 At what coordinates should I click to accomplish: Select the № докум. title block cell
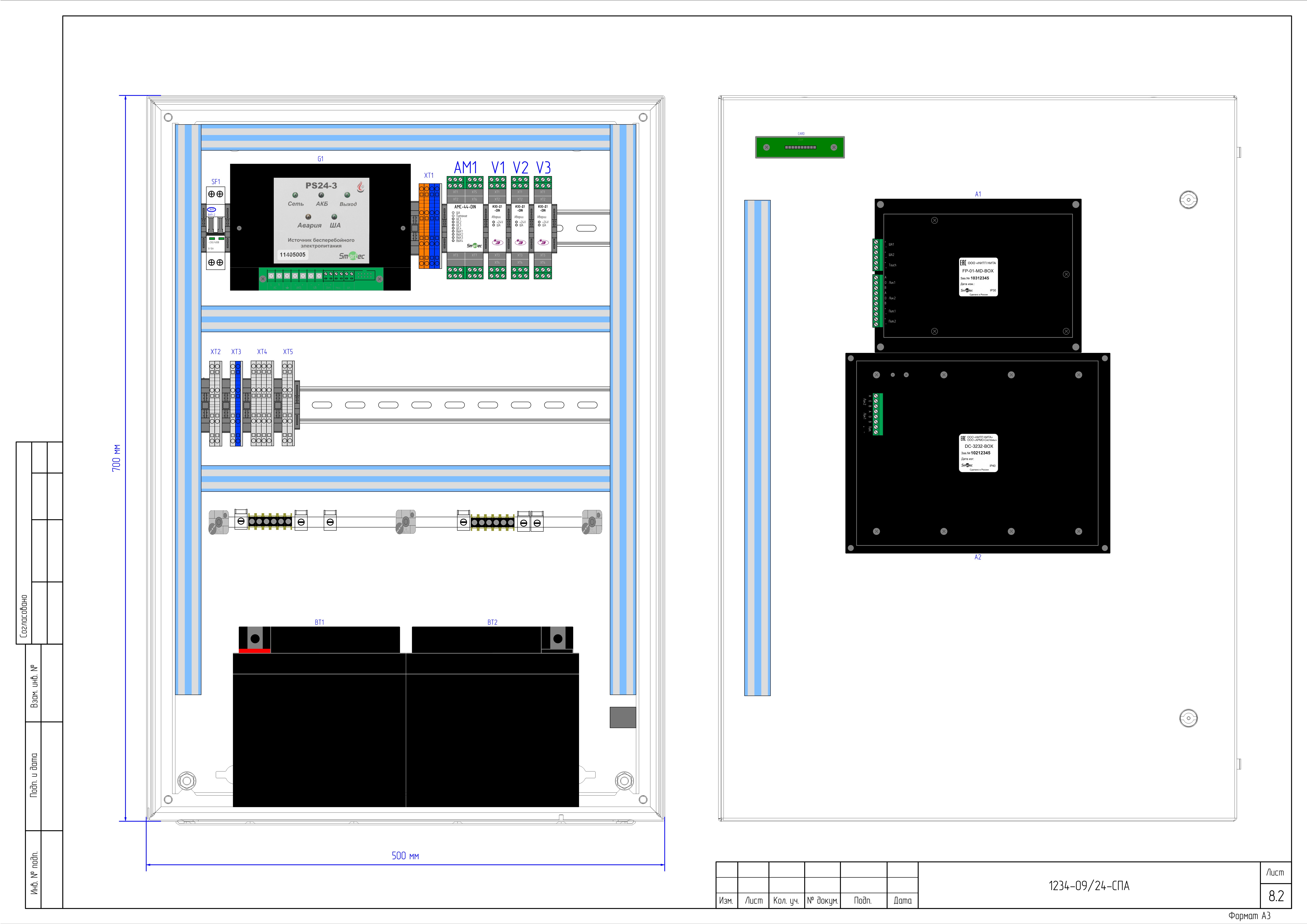(823, 901)
